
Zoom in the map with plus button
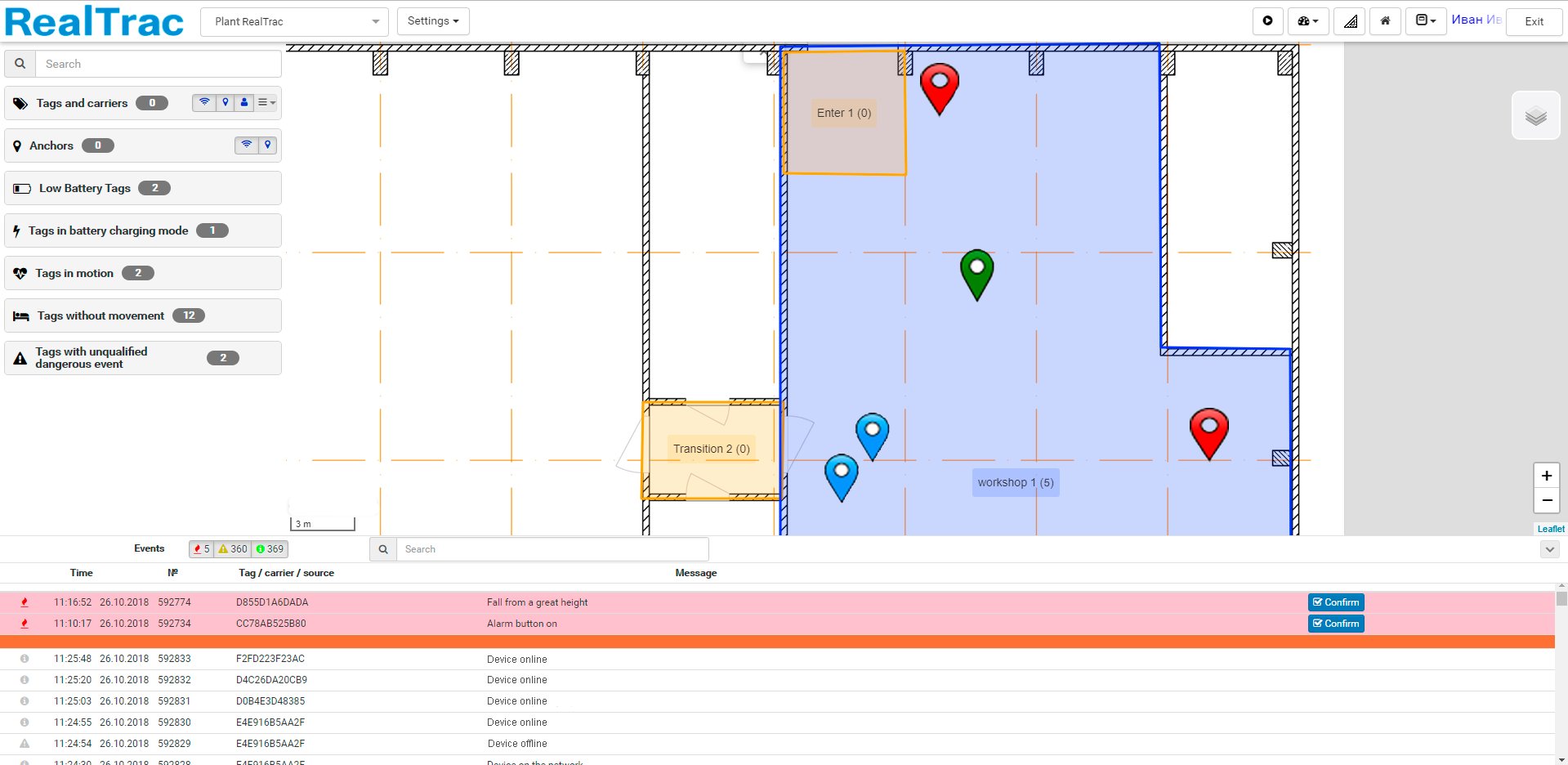pyautogui.click(x=1547, y=476)
